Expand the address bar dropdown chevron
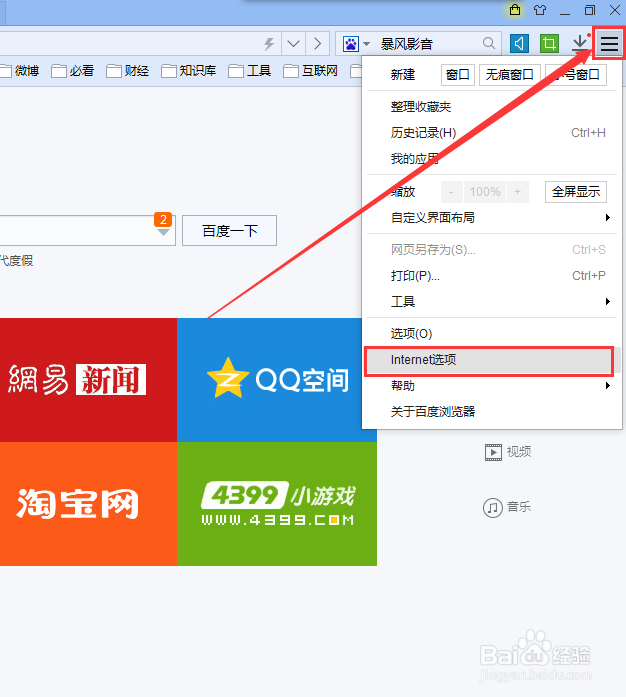The width and height of the screenshot is (626, 697). point(293,44)
